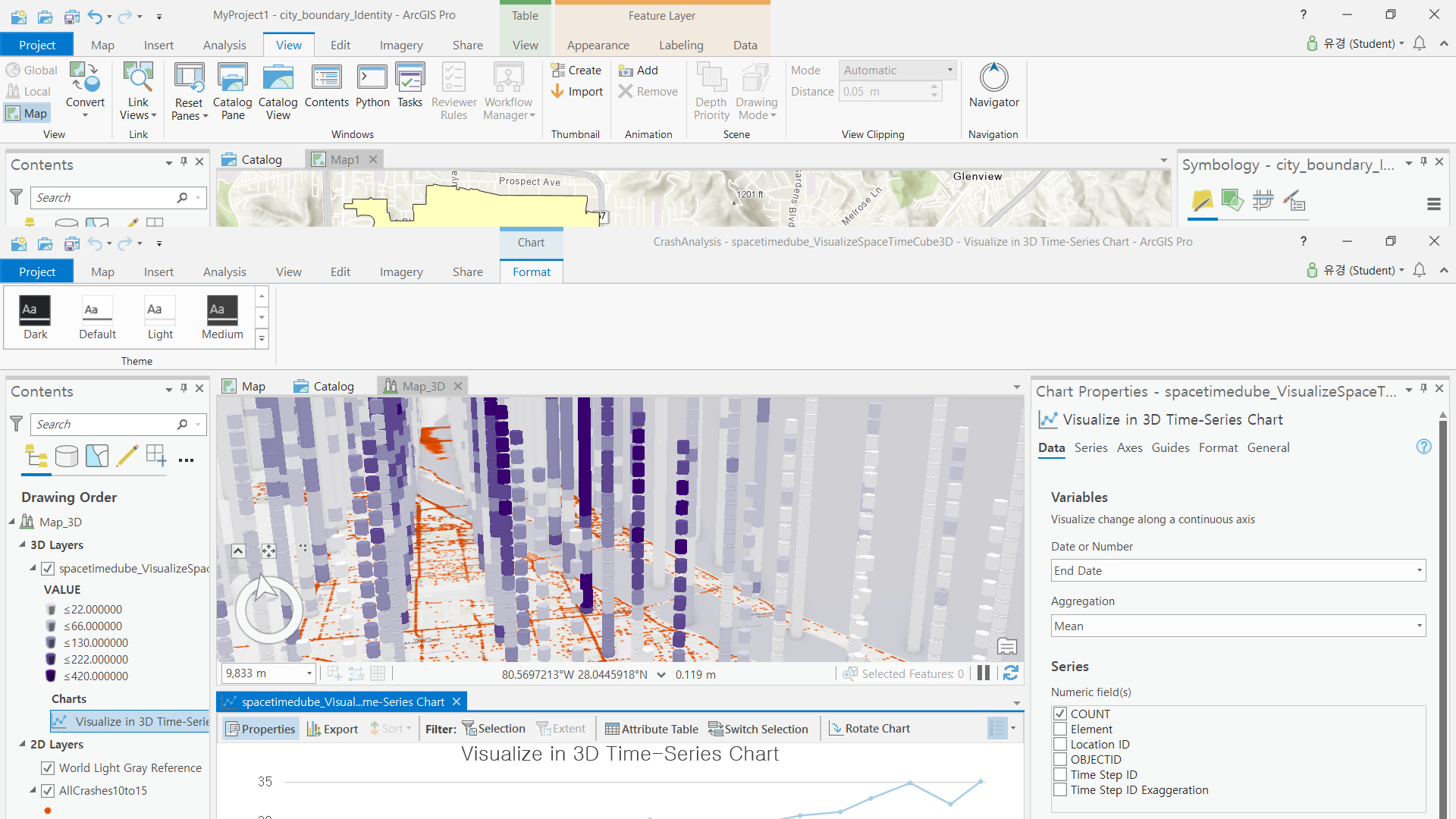Screen dimensions: 1456x819
Task: Select the ≤130.000000 symbol swatch
Action: (x=51, y=642)
